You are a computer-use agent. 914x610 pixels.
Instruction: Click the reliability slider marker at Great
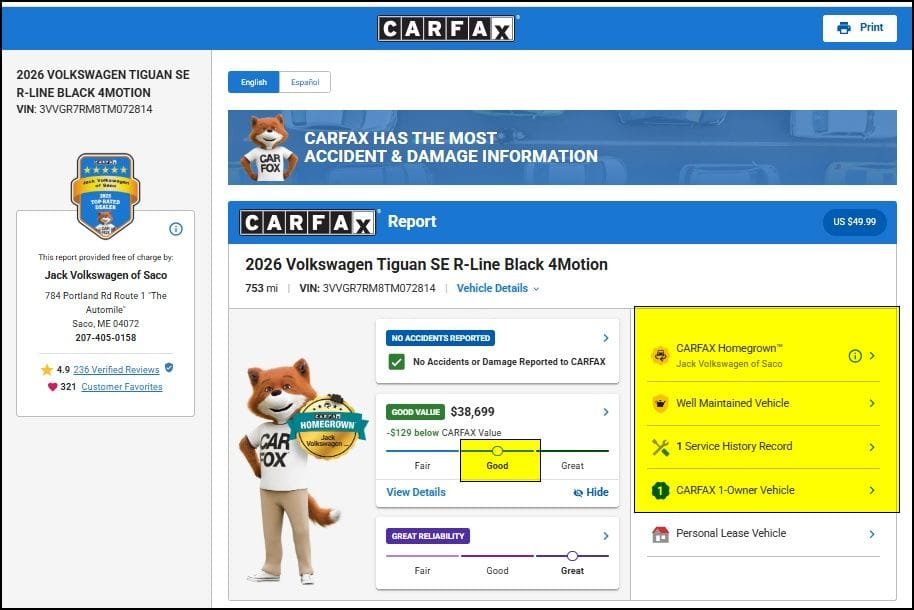pos(572,556)
